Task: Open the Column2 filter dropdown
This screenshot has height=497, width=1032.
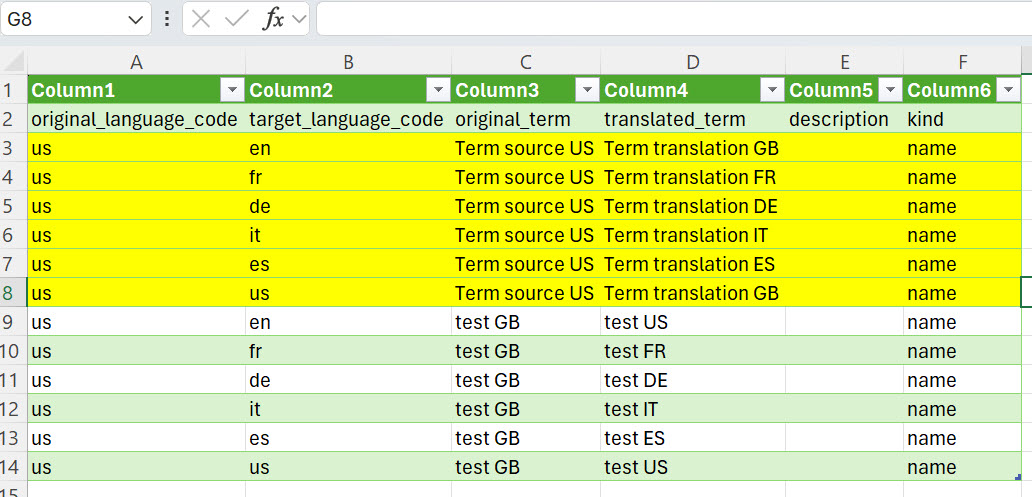Action: click(x=438, y=91)
